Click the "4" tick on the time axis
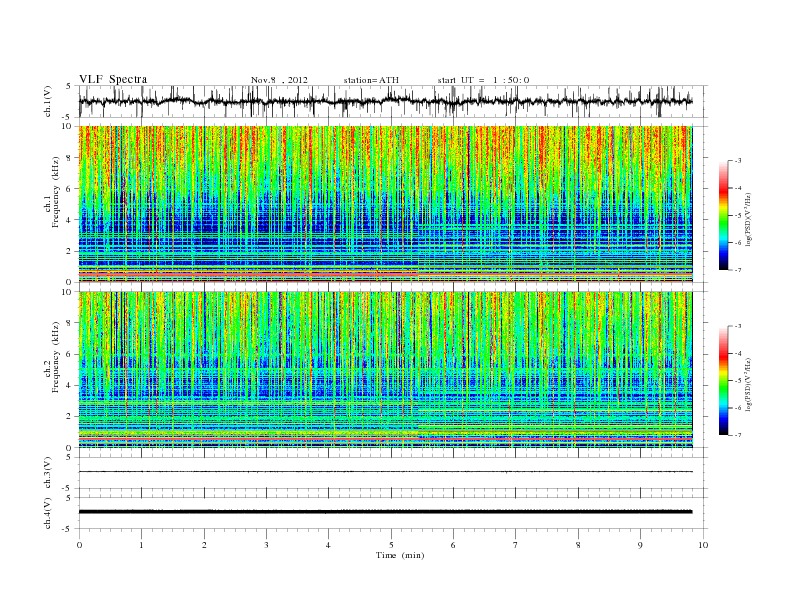Image resolution: width=792 pixels, height=612 pixels. tap(328, 545)
